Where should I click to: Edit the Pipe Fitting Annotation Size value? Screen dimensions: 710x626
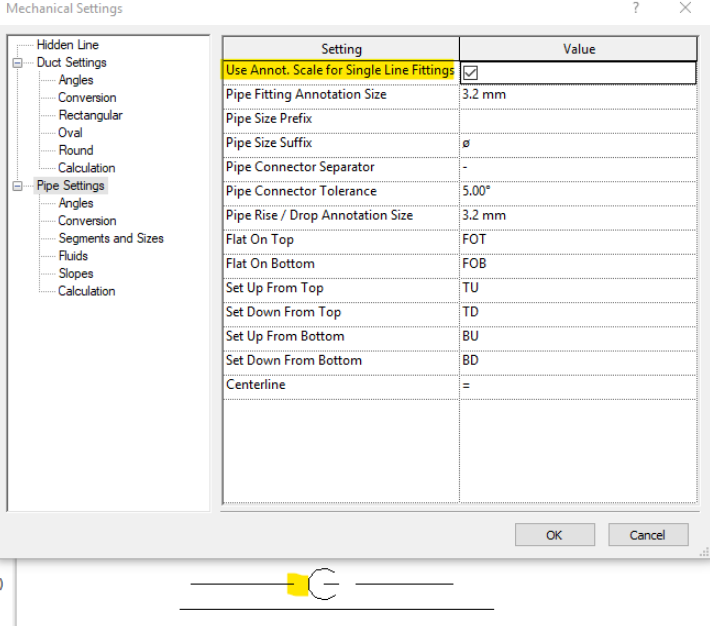[578, 95]
